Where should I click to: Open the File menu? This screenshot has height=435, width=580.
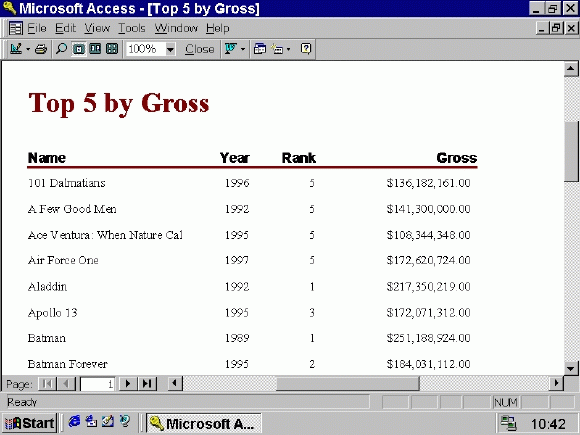37,28
